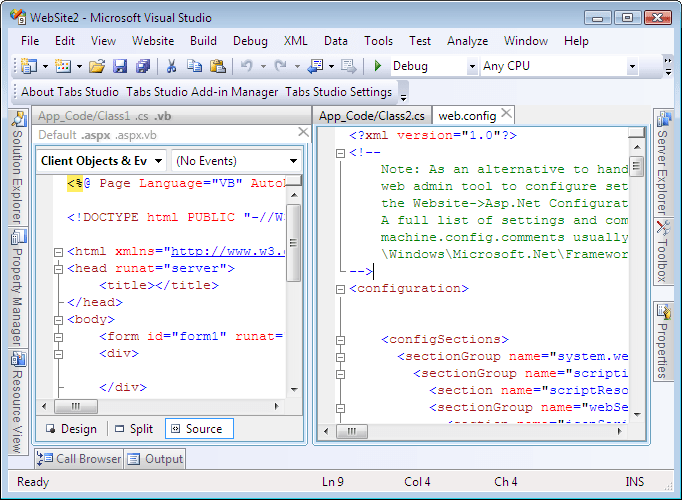
Task: Open the Website menu
Action: (153, 41)
